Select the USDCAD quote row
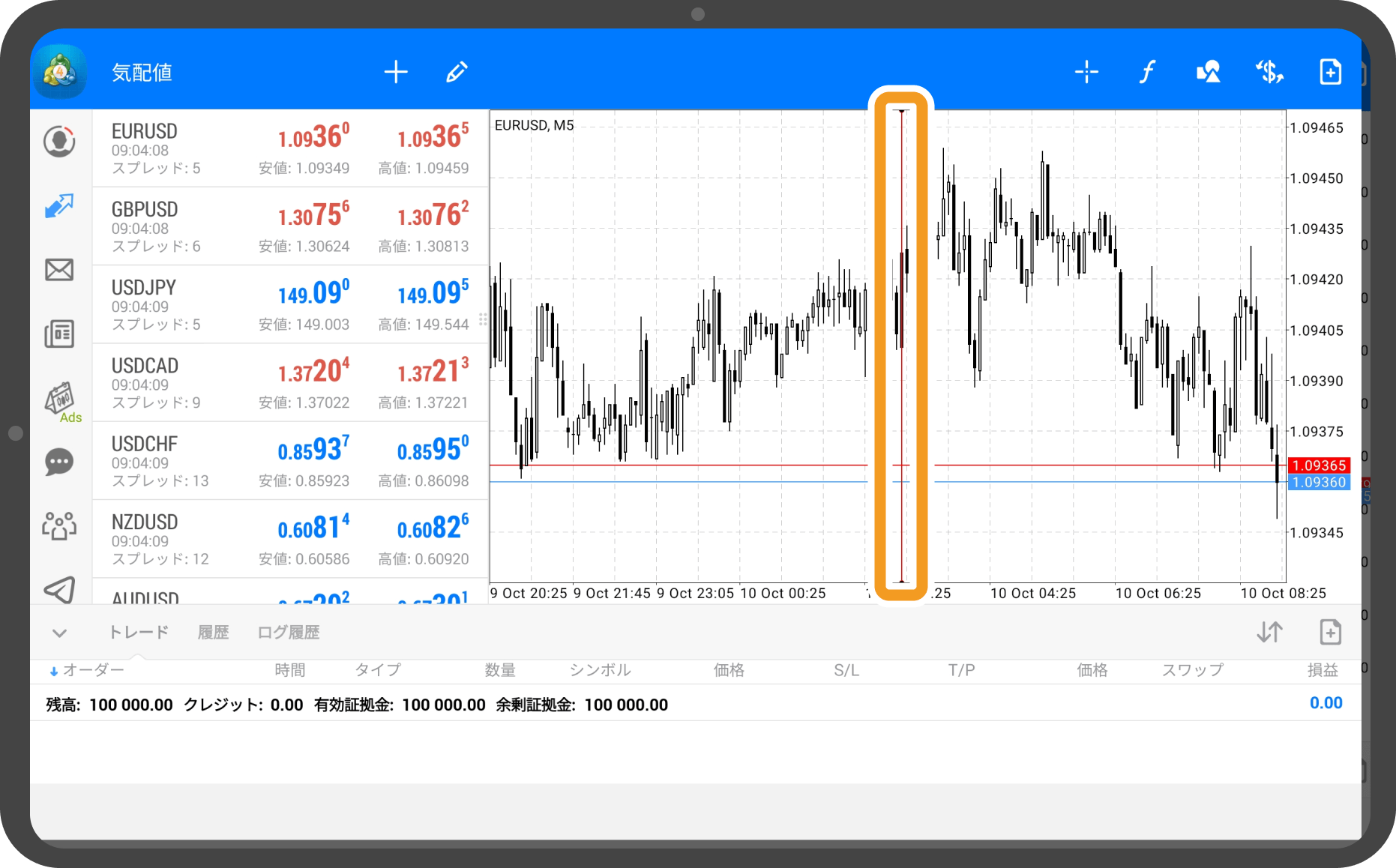The width and height of the screenshot is (1396, 868). coord(290,383)
